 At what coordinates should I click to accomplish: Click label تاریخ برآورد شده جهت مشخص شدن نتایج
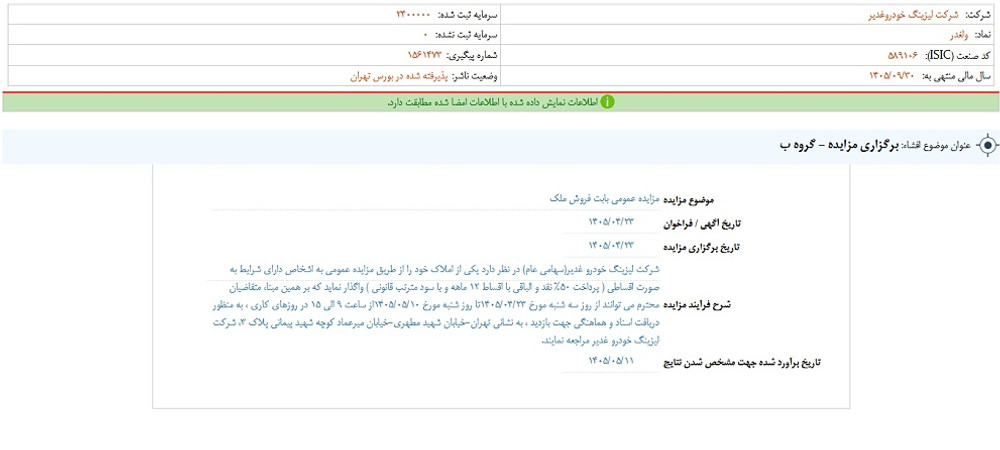click(x=742, y=362)
